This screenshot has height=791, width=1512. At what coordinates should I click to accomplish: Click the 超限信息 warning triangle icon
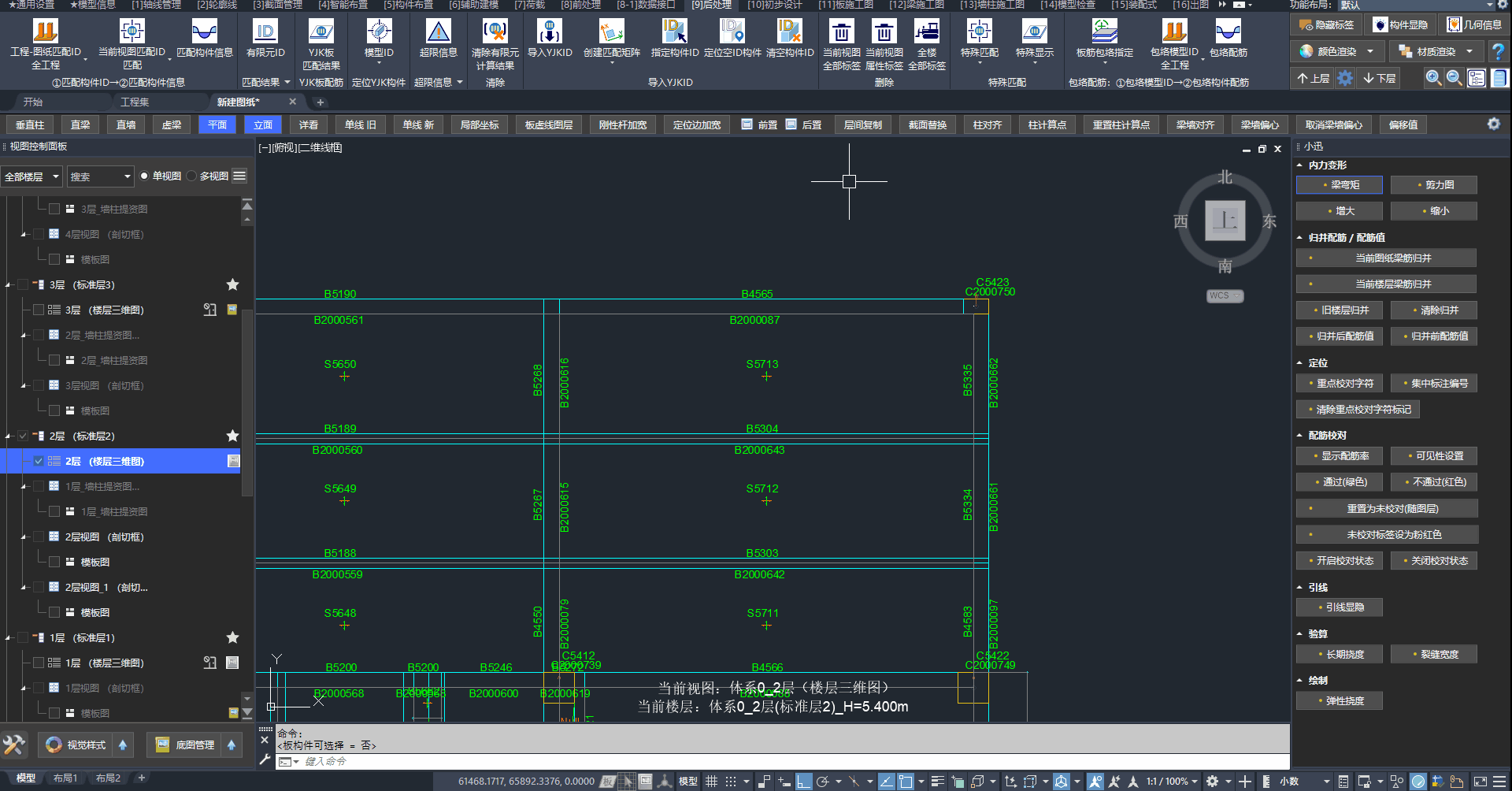coord(438,32)
